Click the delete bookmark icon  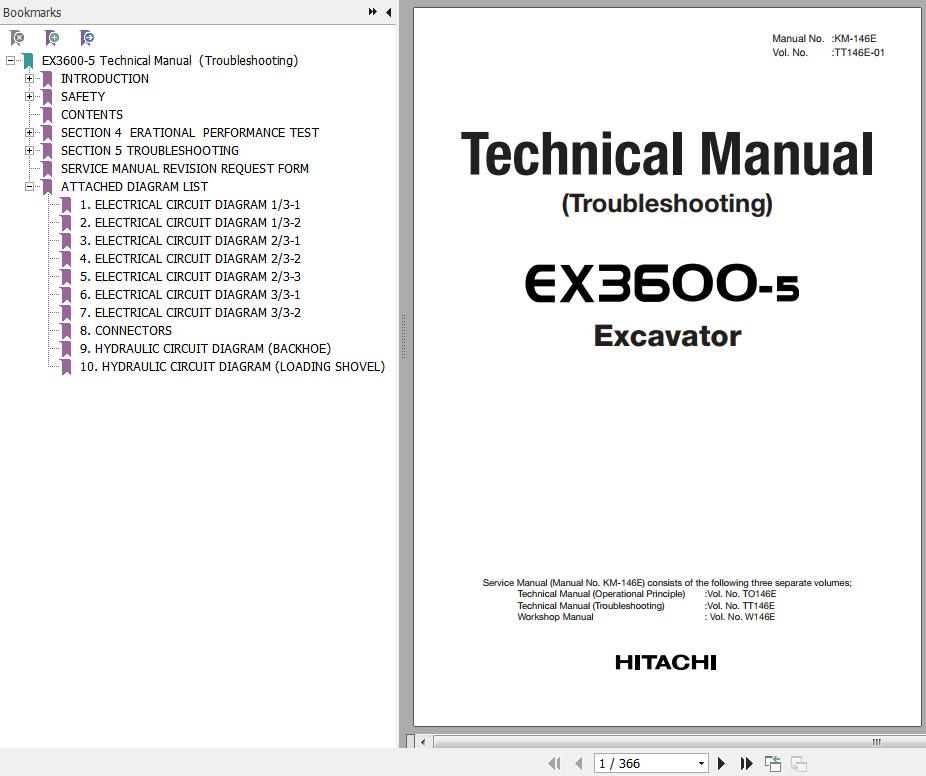(x=17, y=38)
